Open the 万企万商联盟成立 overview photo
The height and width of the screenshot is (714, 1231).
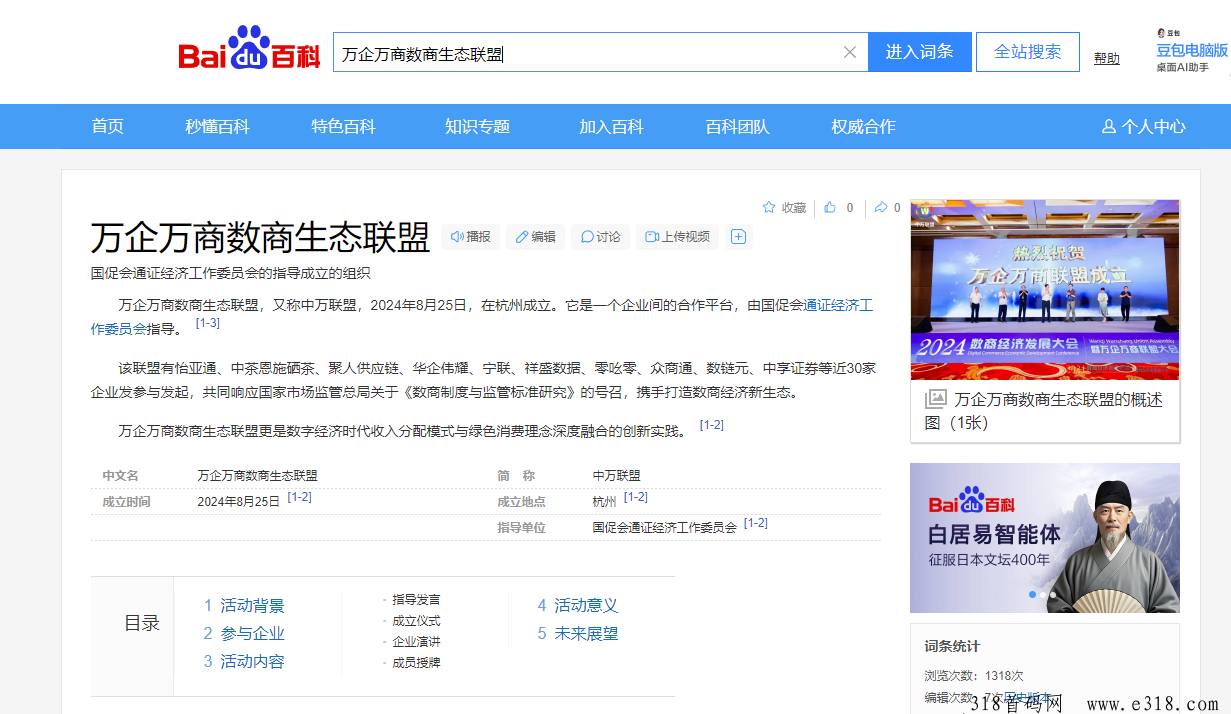tap(1045, 290)
